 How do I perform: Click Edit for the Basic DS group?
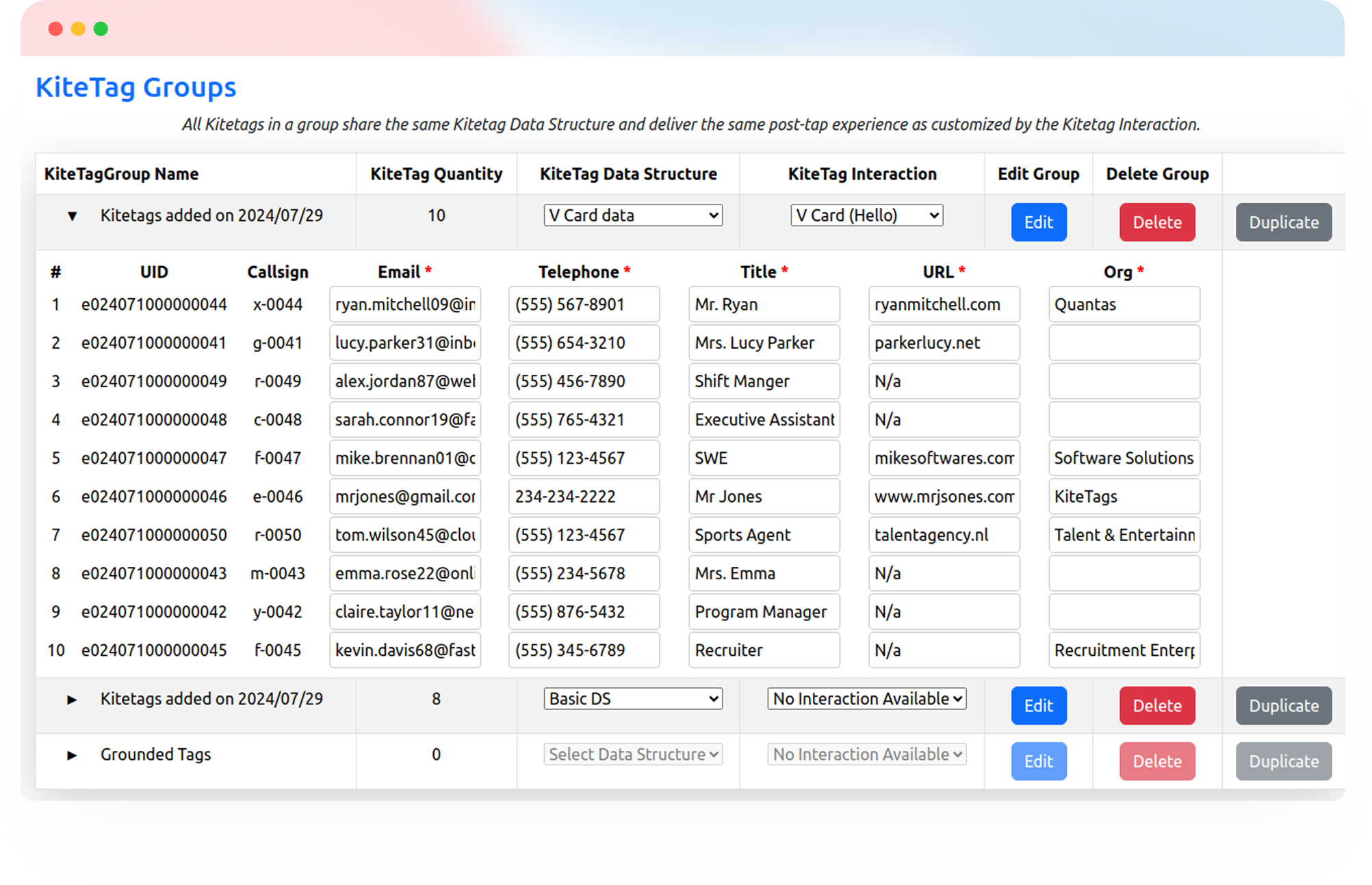tap(1038, 706)
